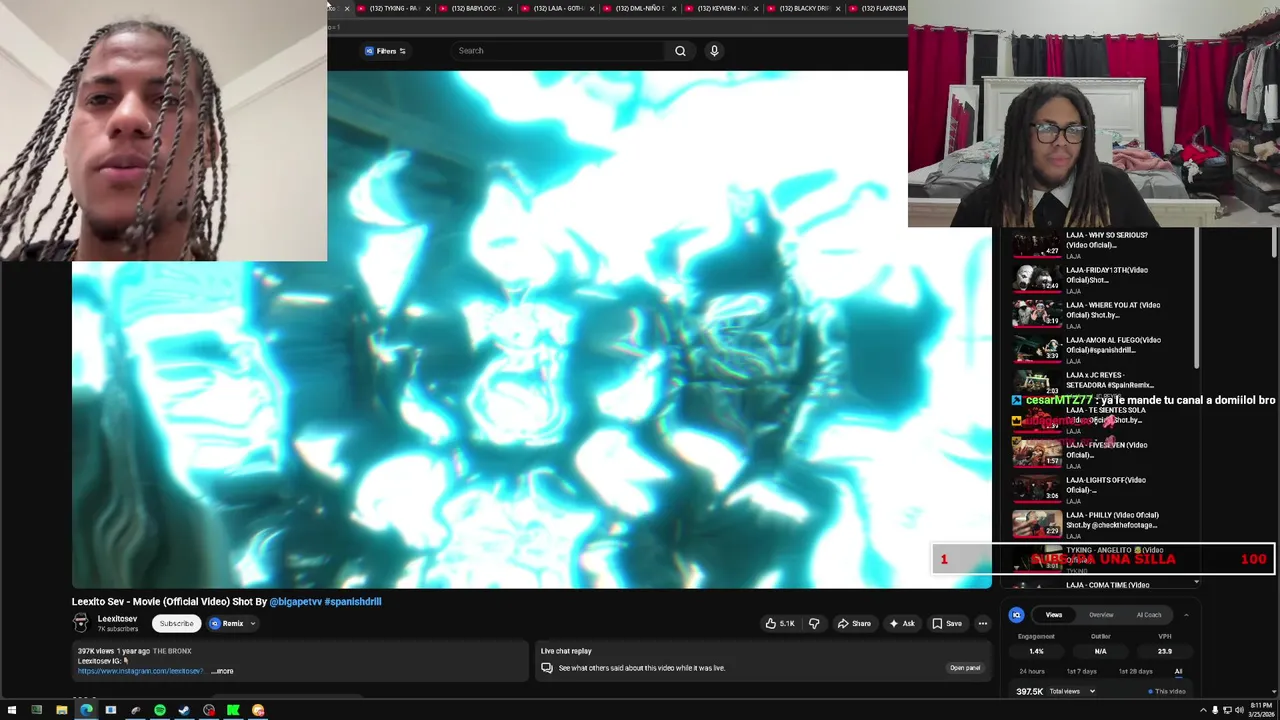Save the video to a playlist
The image size is (1280, 720).
947,623
